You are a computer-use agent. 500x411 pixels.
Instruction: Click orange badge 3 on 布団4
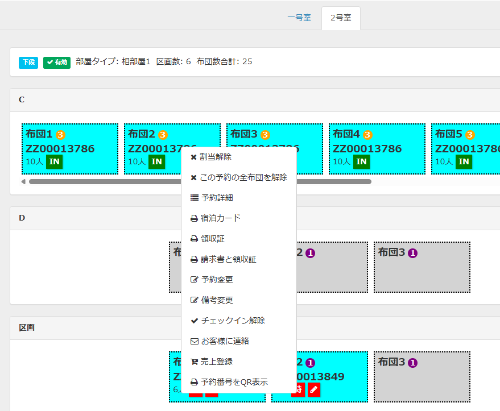tap(368, 135)
